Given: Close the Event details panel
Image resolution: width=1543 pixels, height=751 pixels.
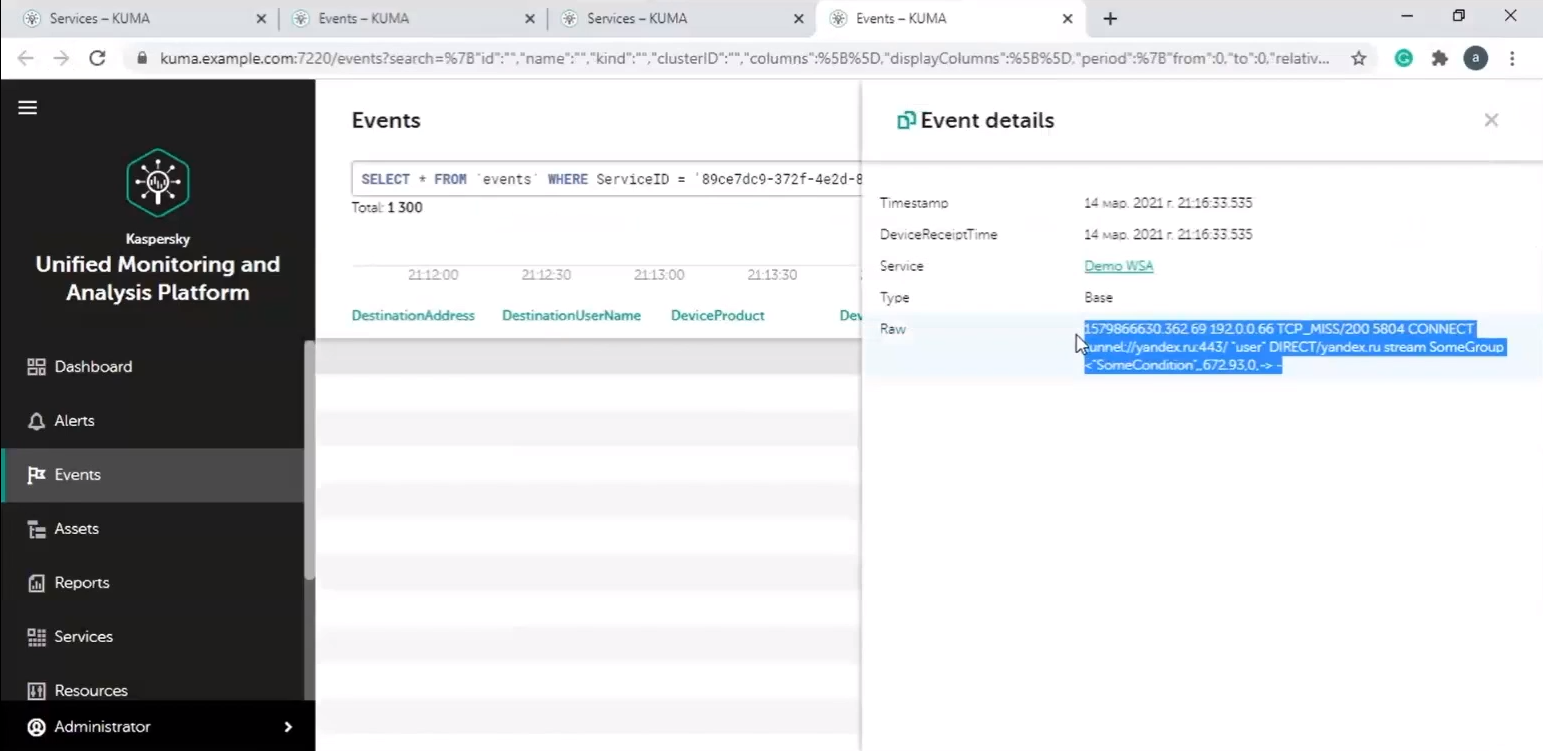Looking at the screenshot, I should click(x=1491, y=120).
